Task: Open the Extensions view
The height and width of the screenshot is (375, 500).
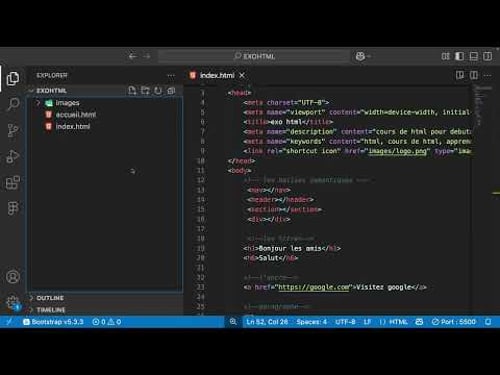Action: tap(13, 182)
